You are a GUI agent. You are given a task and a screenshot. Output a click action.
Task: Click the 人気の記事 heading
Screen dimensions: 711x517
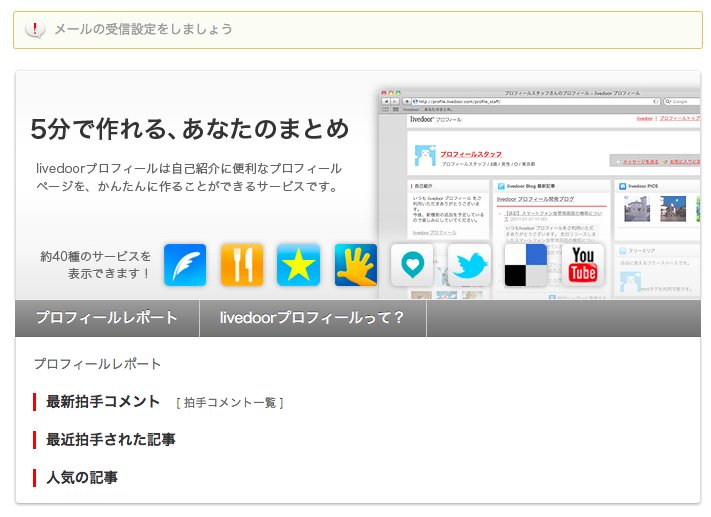(82, 478)
